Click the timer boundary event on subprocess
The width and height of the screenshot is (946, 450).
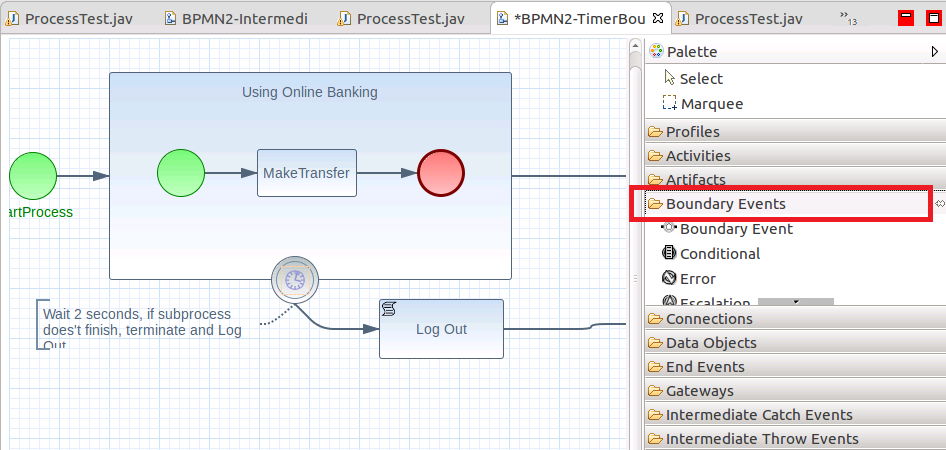[x=295, y=279]
